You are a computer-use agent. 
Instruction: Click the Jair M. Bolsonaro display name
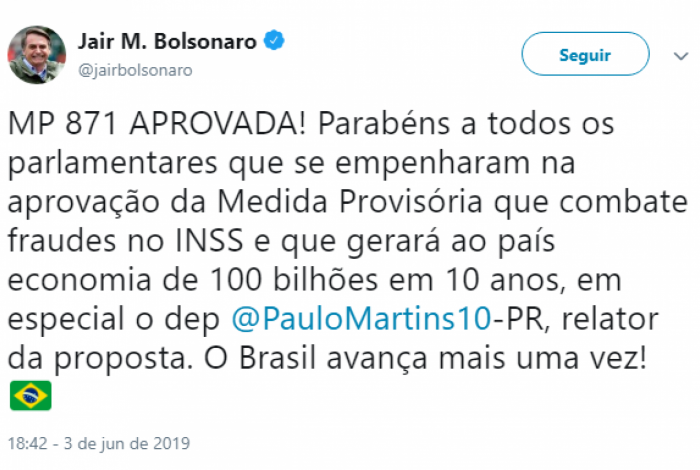pos(166,43)
